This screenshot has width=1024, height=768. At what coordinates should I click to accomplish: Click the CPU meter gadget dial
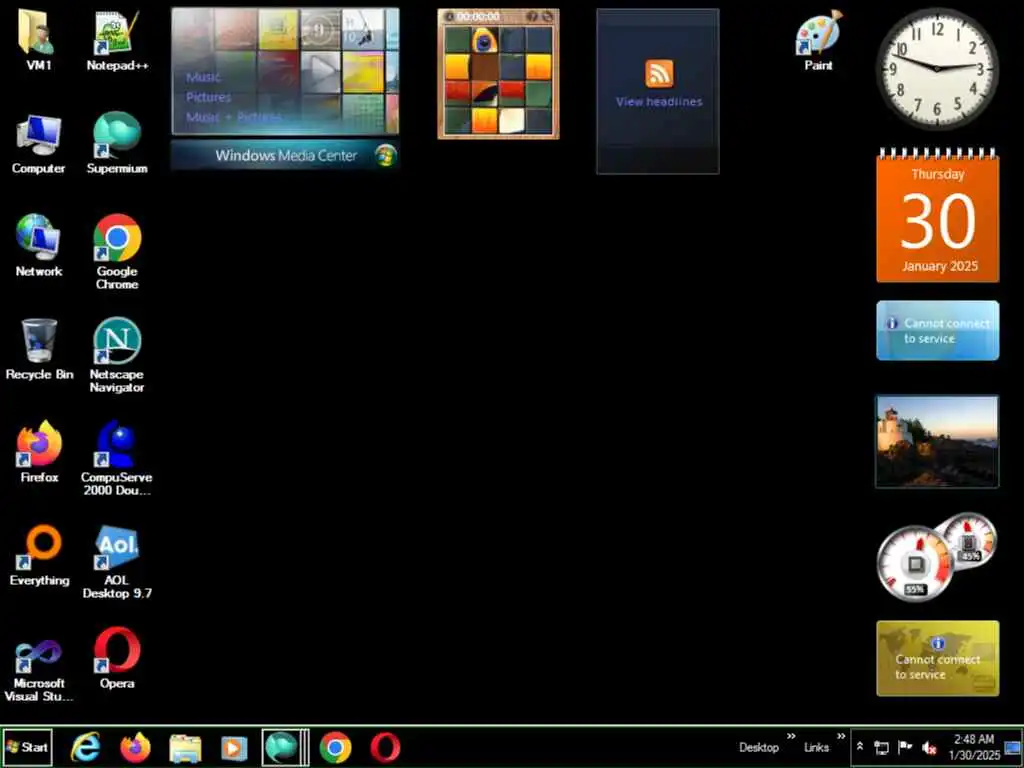pyautogui.click(x=915, y=563)
